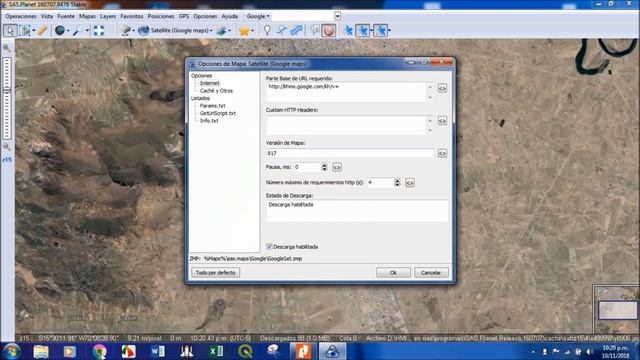Image resolution: width=640 pixels, height=360 pixels.
Task: Click restore button beside Custom HTTP Headers
Action: pos(442,121)
